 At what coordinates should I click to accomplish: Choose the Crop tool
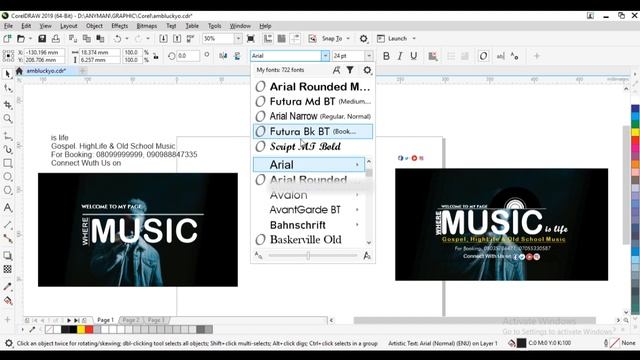click(x=7, y=104)
